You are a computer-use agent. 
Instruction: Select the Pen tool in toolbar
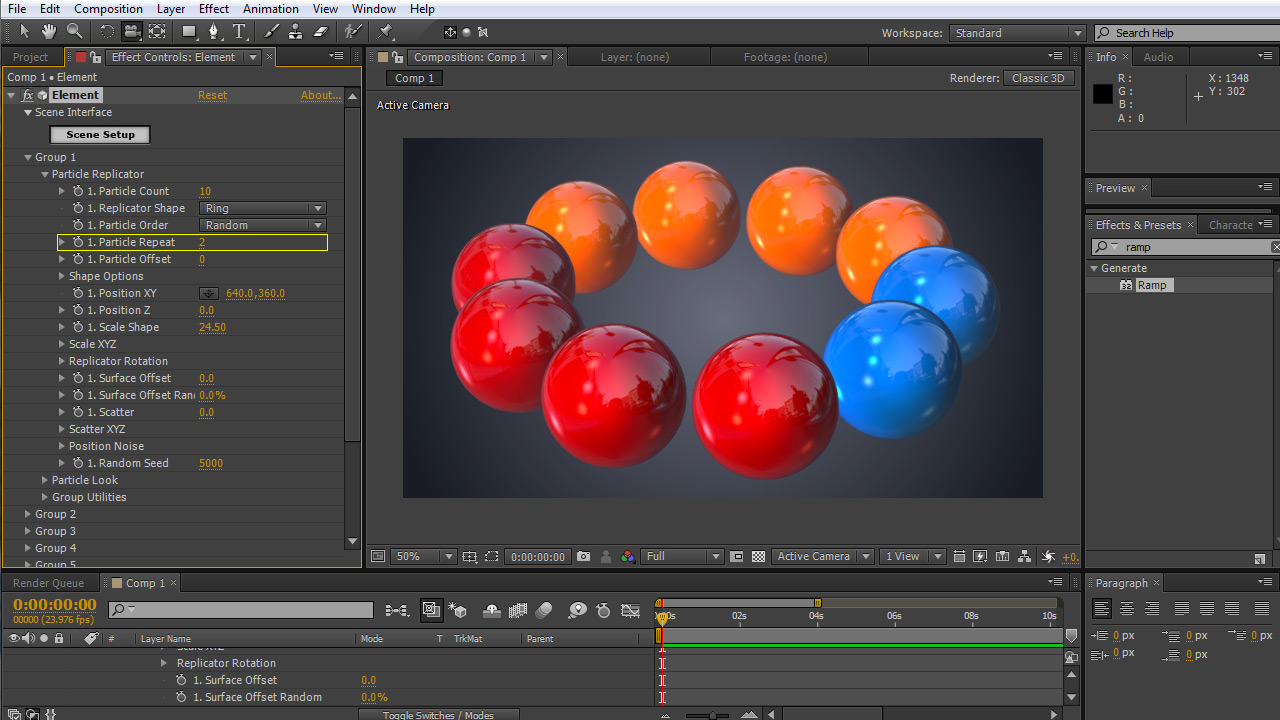click(x=214, y=32)
